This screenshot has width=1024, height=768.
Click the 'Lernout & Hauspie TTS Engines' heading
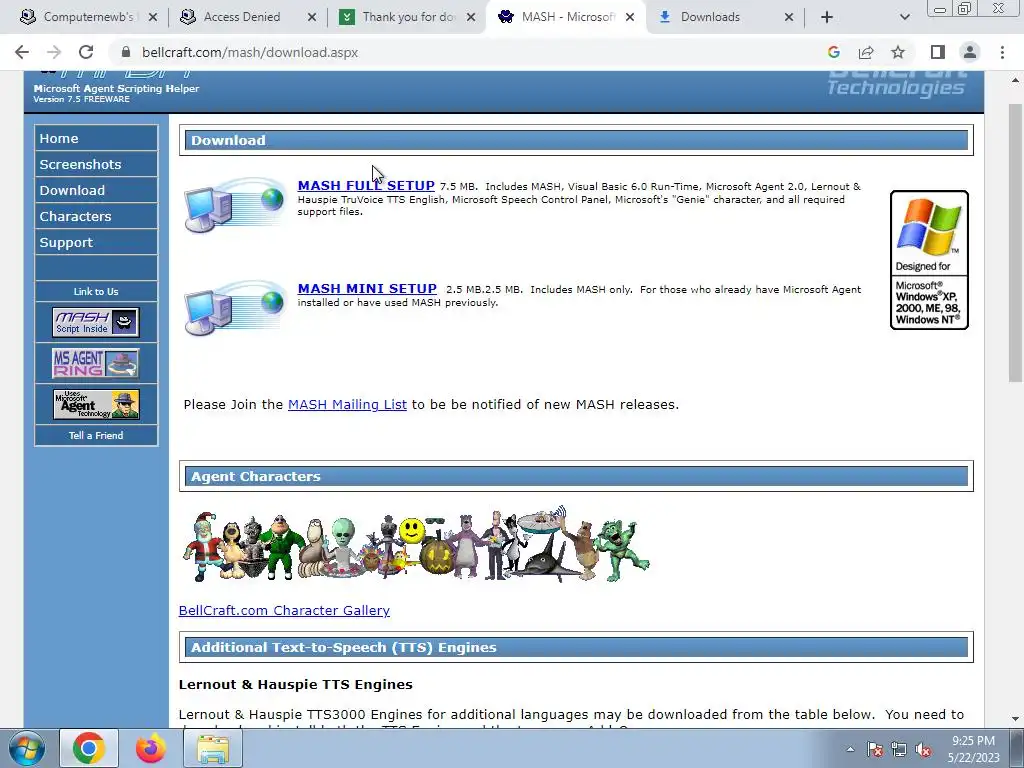pyautogui.click(x=296, y=684)
